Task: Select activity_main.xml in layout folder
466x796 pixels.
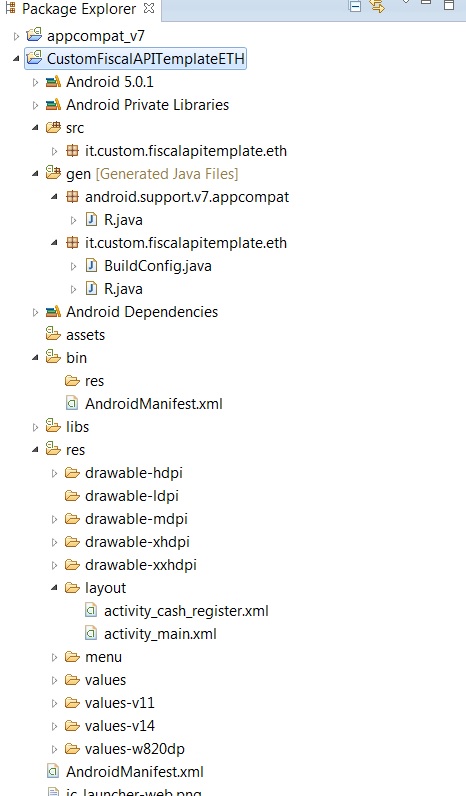Action: point(160,634)
